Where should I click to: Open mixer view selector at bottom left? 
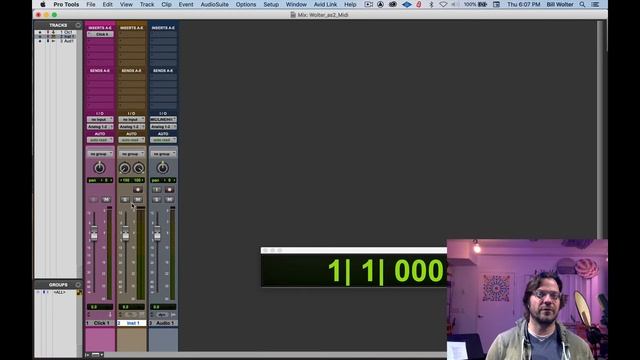pos(97,355)
